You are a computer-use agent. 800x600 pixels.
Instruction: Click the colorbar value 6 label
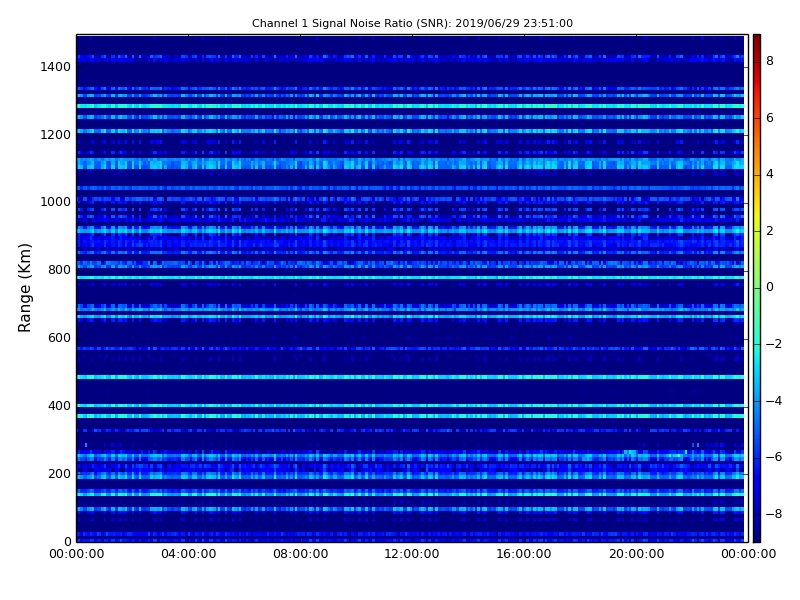(x=770, y=118)
